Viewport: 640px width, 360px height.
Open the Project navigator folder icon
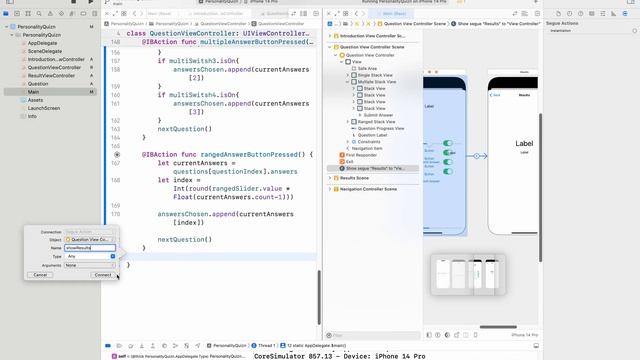[x=6, y=13]
